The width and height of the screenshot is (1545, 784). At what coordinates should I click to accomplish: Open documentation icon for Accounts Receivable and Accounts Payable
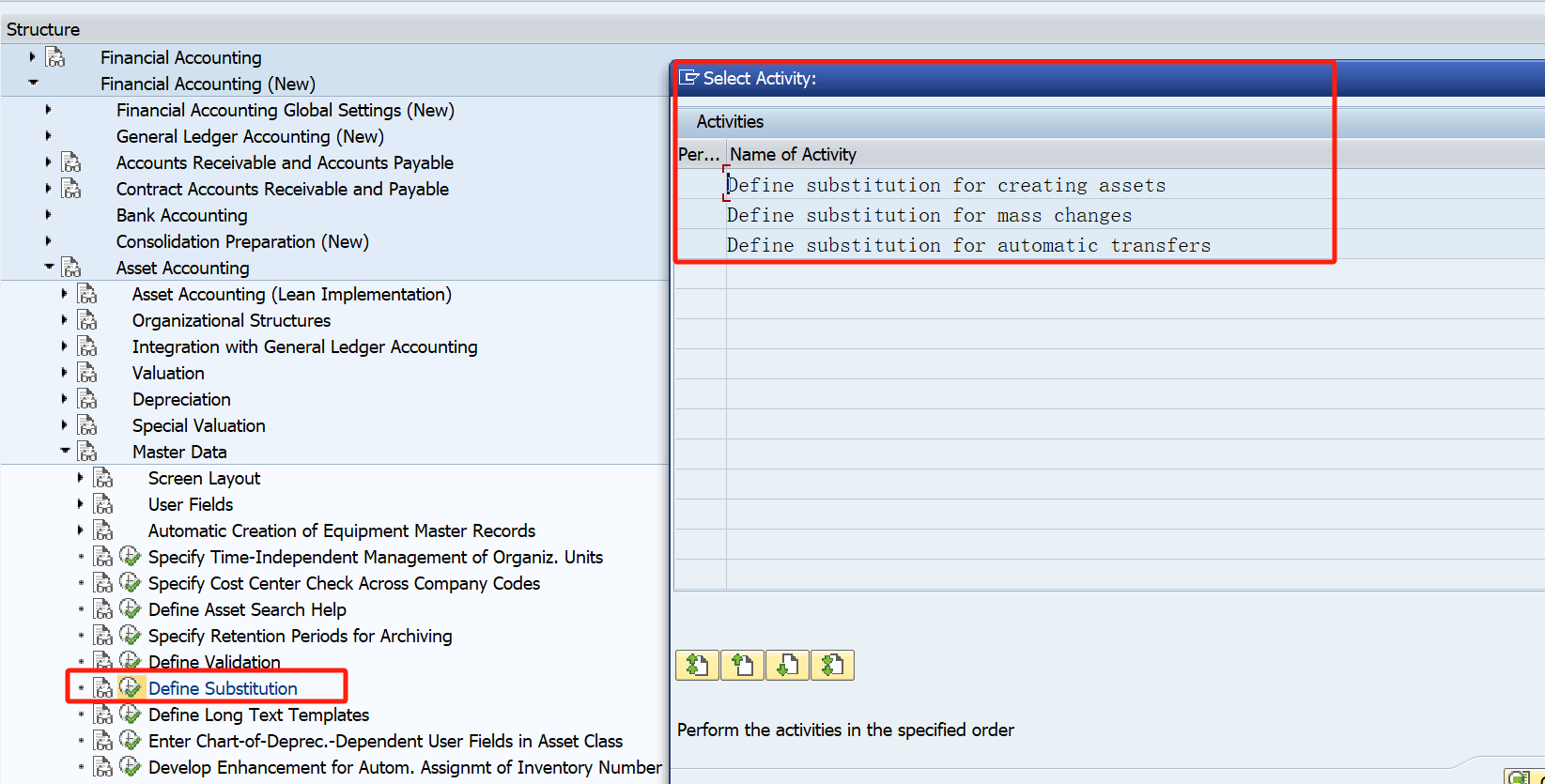click(x=71, y=162)
